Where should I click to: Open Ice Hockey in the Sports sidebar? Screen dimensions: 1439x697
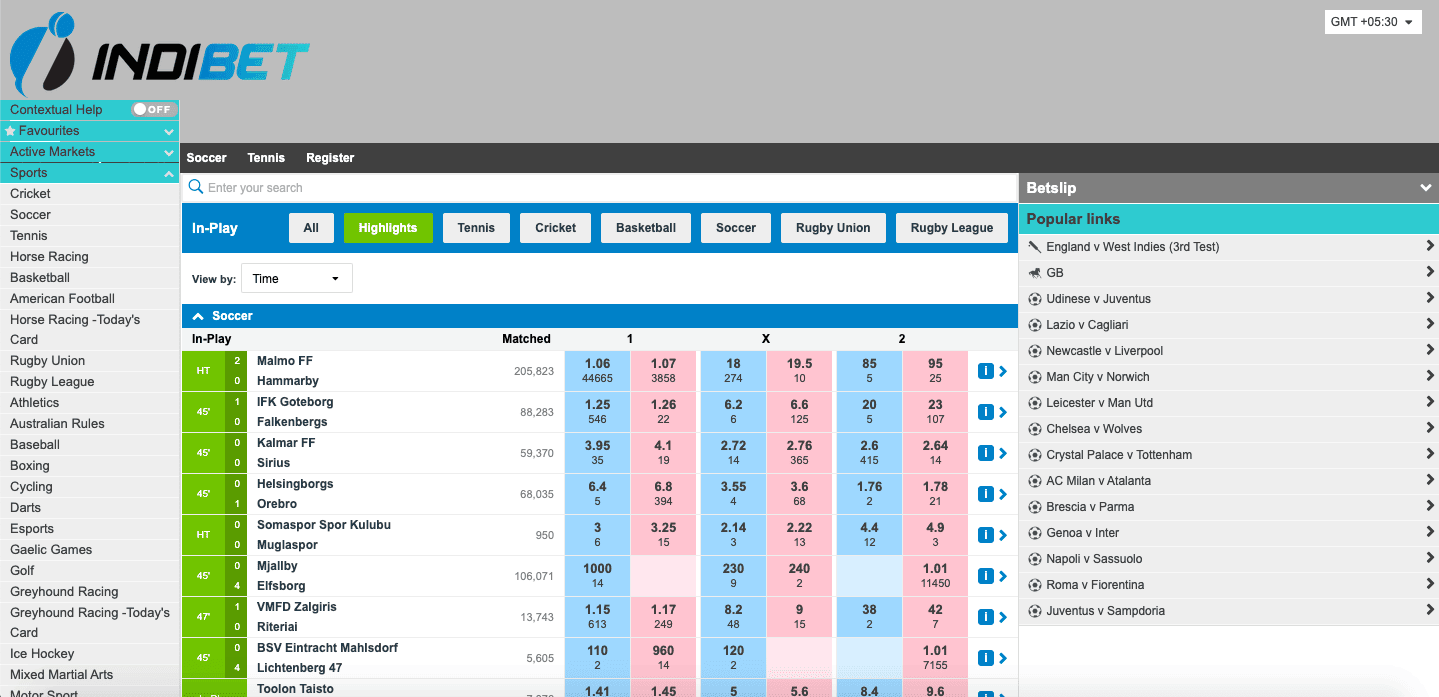pyautogui.click(x=90, y=654)
